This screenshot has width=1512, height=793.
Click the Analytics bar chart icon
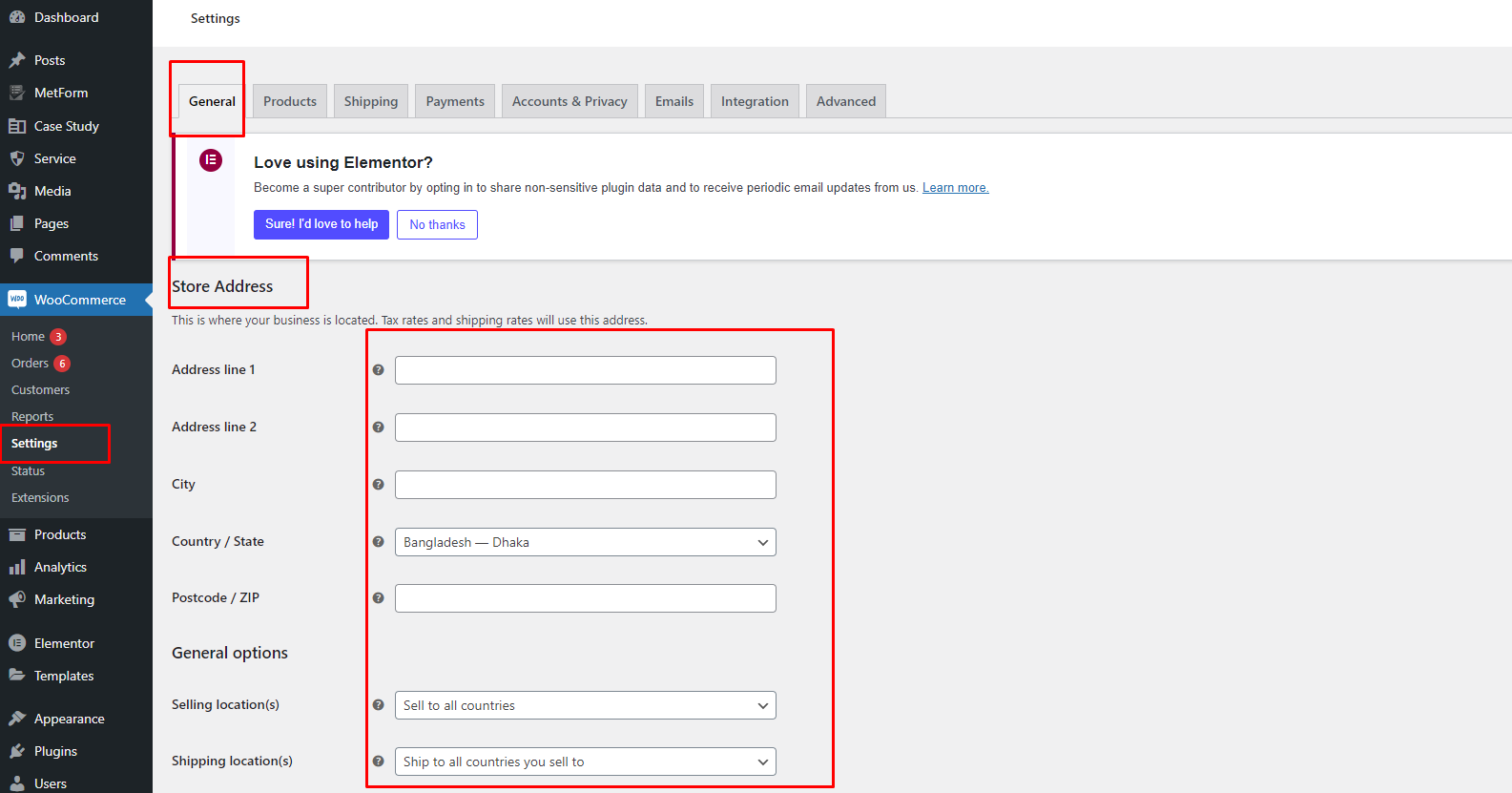coord(17,567)
